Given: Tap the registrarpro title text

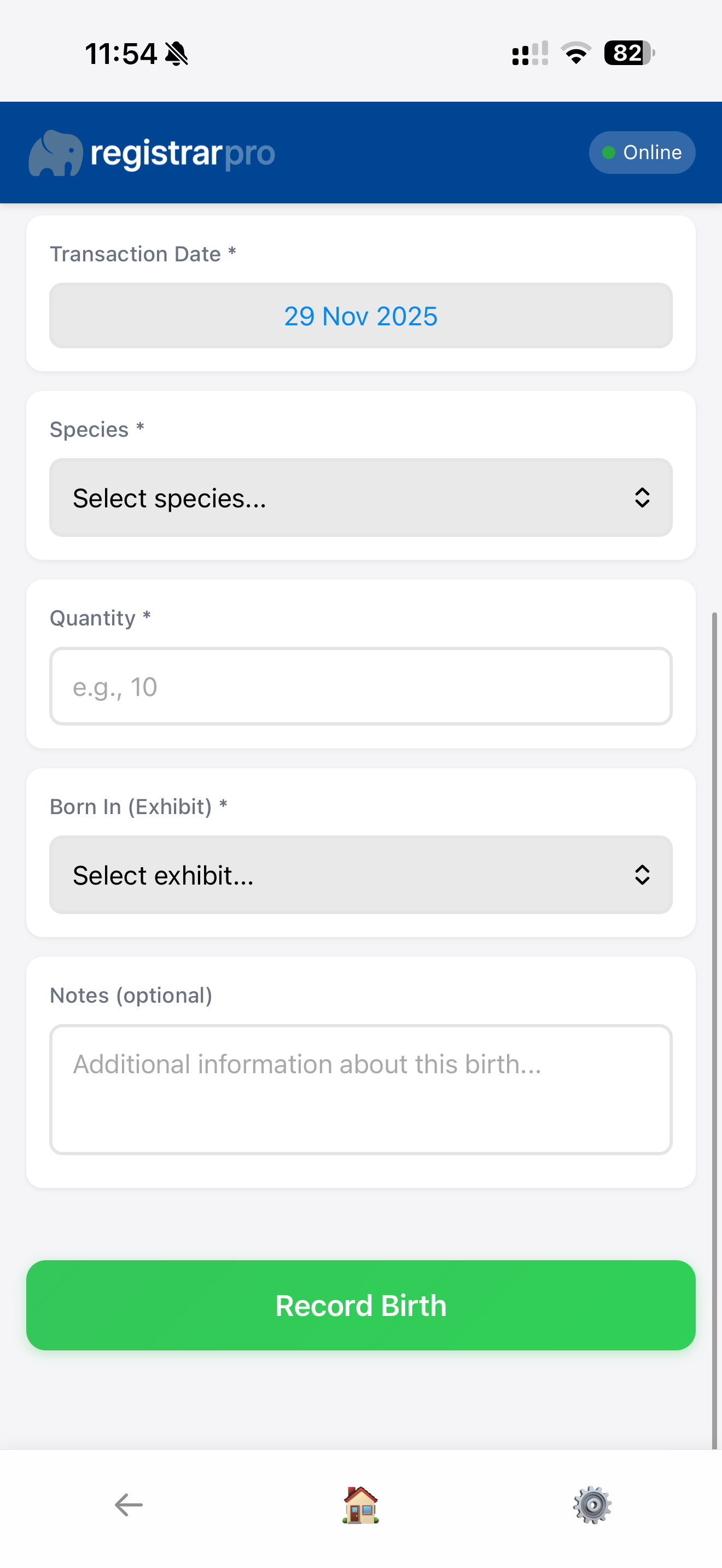Looking at the screenshot, I should (183, 154).
